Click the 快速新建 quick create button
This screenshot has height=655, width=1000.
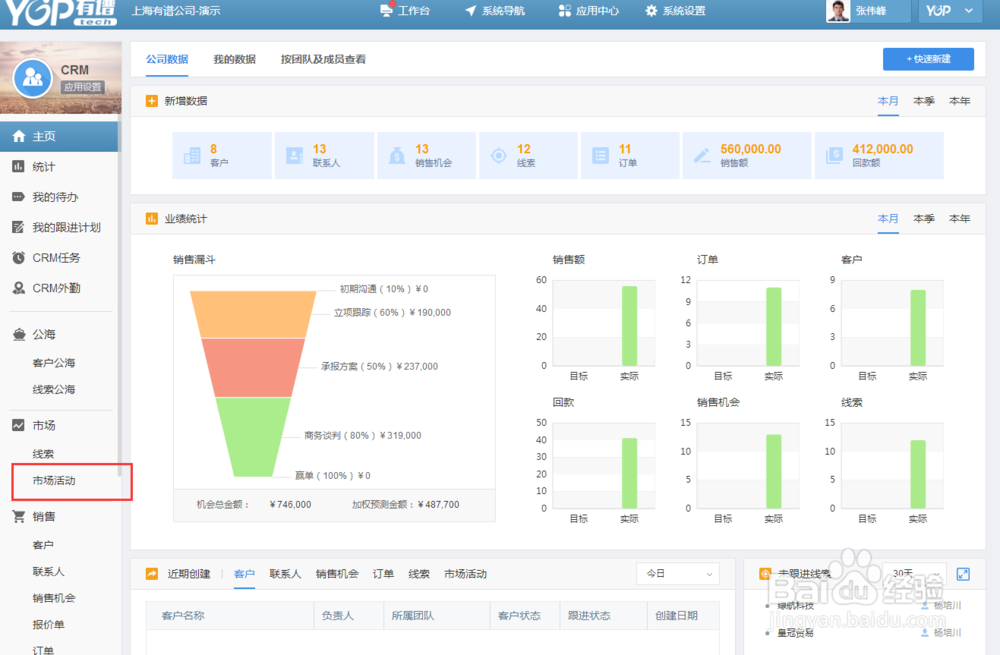pos(928,59)
